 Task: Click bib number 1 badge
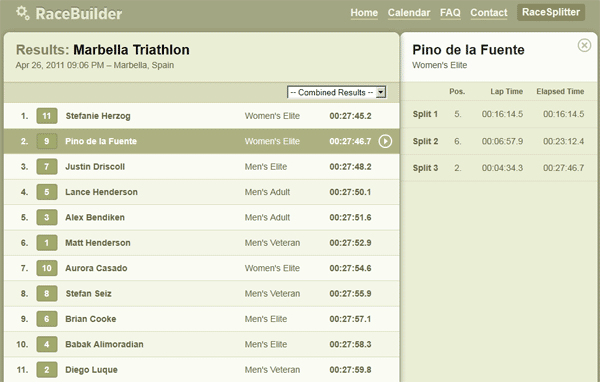coord(47,243)
